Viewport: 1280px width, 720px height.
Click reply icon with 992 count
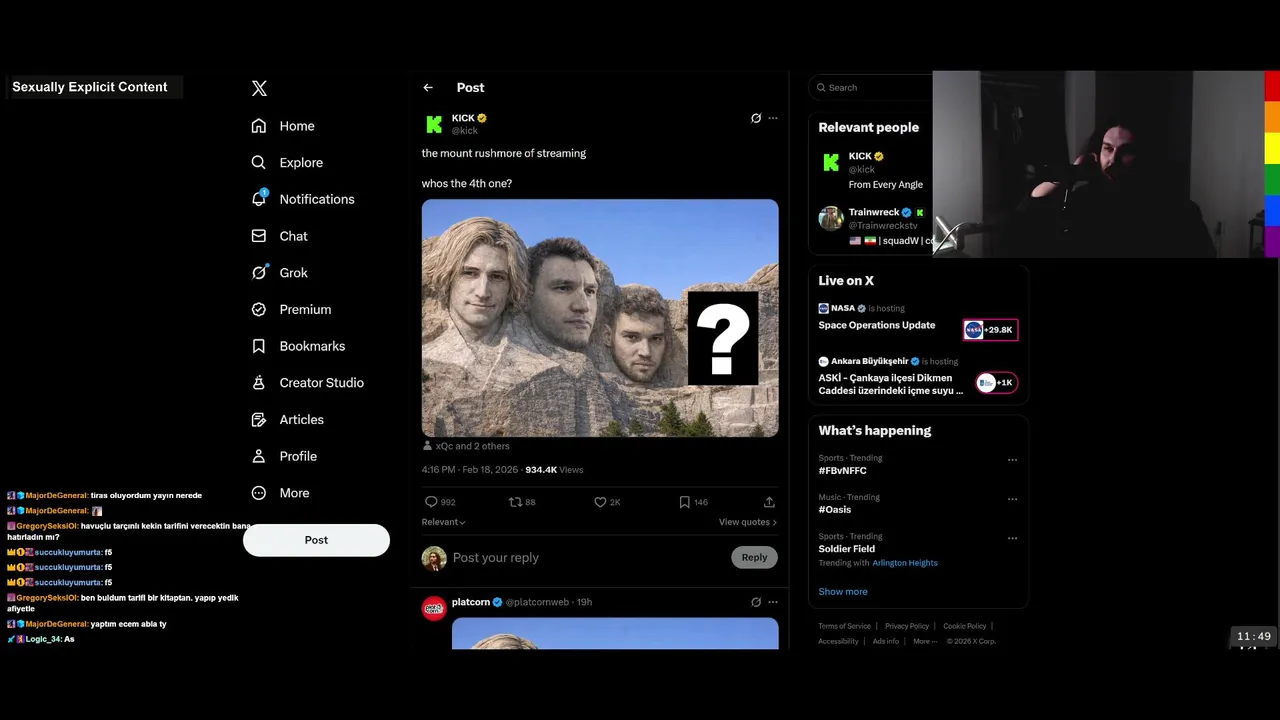click(440, 502)
